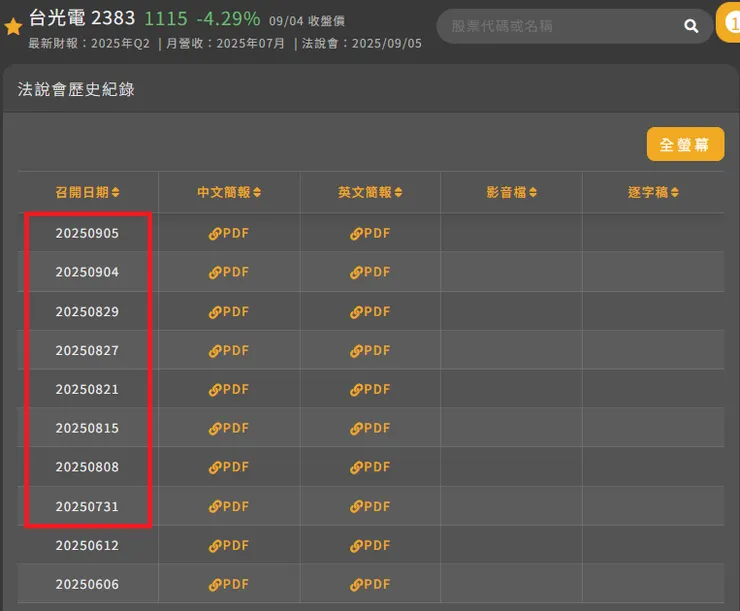
Task: Click the date cell 20250829
Action: pyautogui.click(x=87, y=311)
